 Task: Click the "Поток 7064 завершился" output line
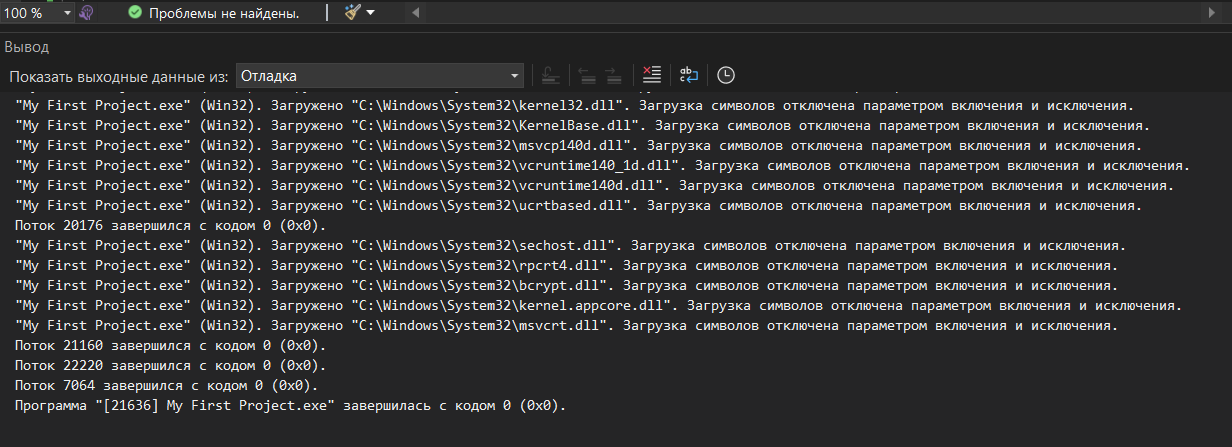click(x=167, y=386)
